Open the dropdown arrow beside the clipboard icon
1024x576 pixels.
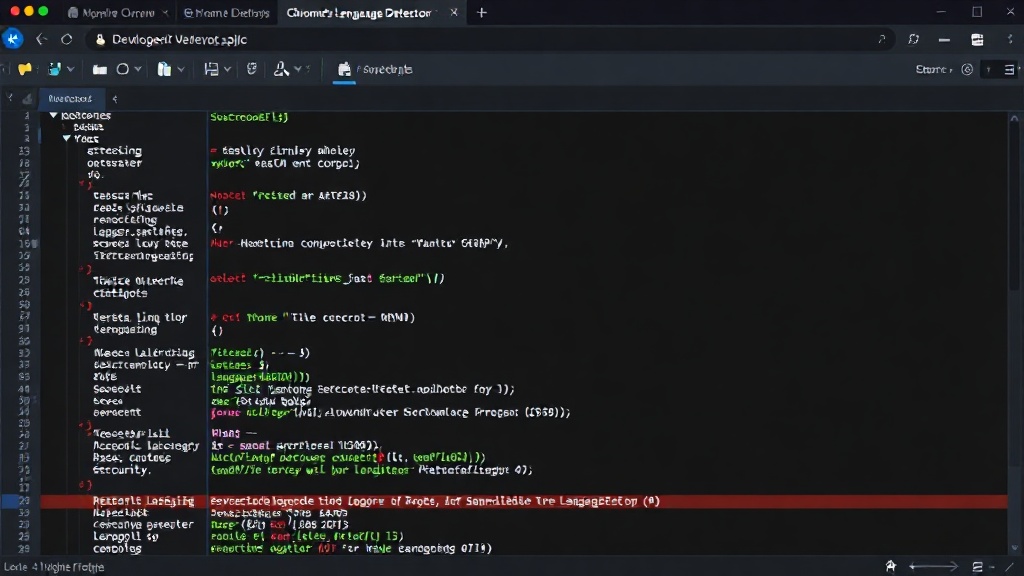181,69
